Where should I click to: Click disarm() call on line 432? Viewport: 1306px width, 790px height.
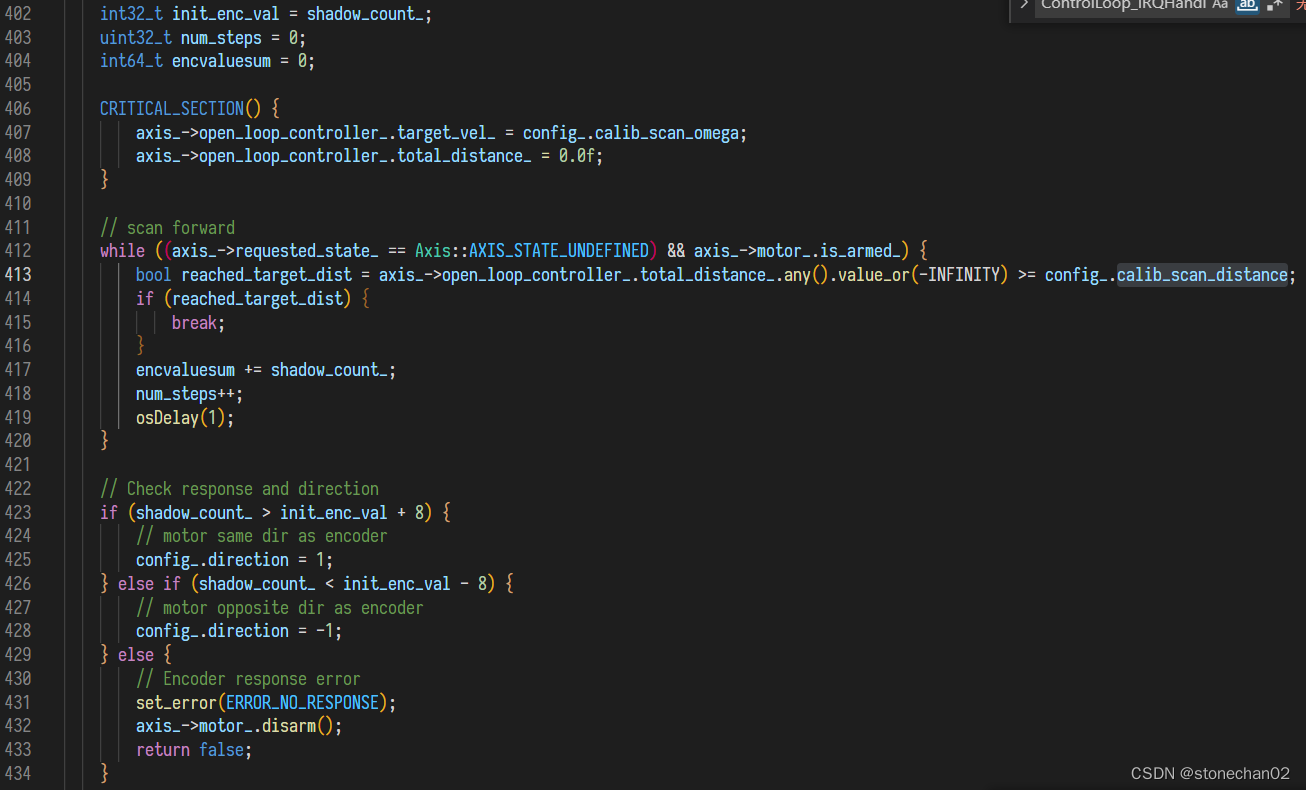(301, 726)
